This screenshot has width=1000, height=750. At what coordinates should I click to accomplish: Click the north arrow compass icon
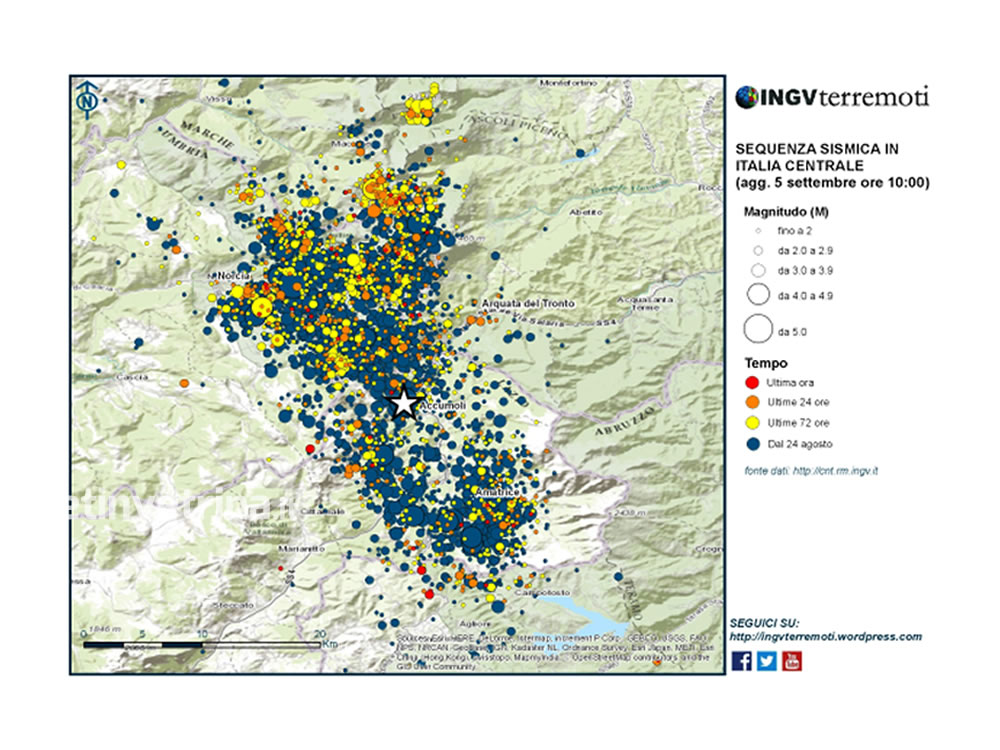point(87,100)
